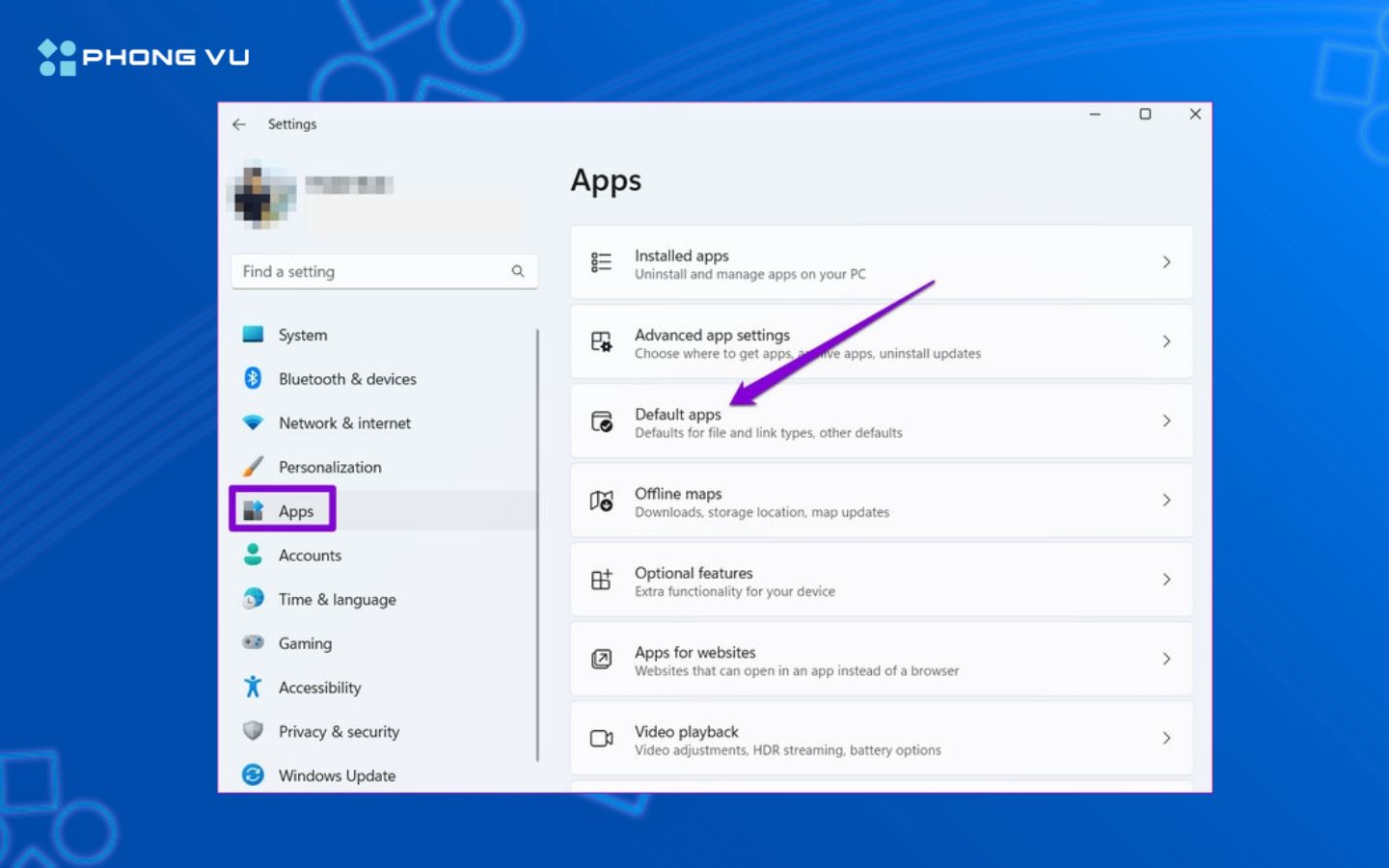Select the Gaming controller icon
Screen dimensions: 1389x868
tap(253, 642)
